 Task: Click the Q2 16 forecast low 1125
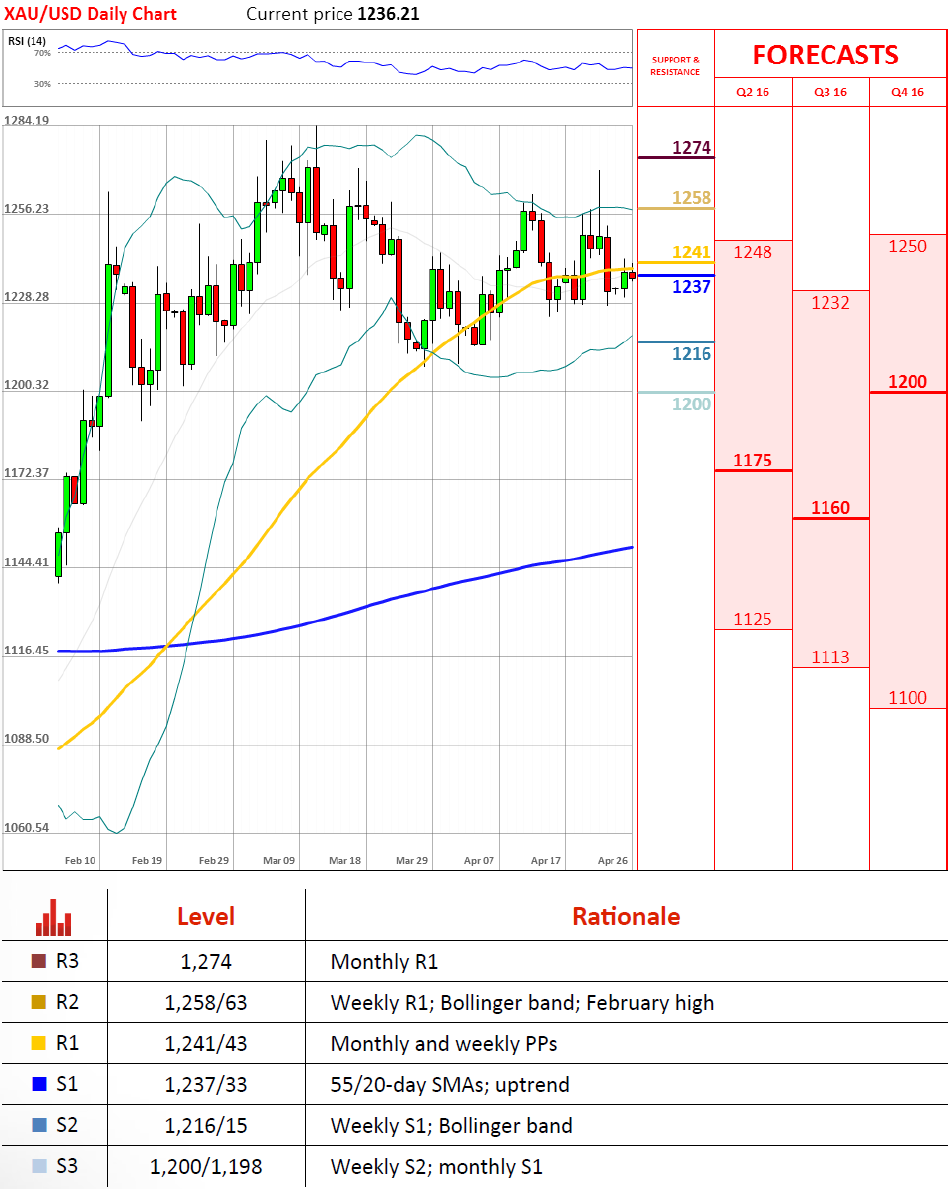(752, 620)
